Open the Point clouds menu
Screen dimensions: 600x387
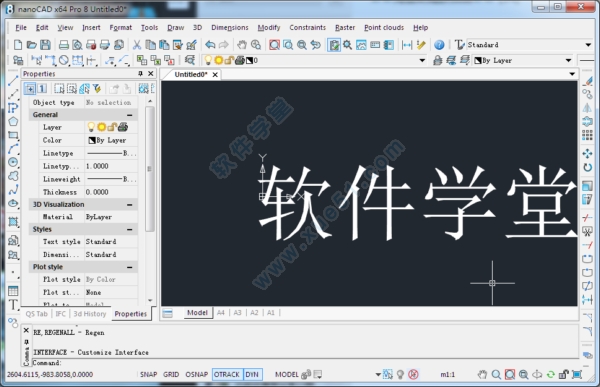(x=384, y=28)
